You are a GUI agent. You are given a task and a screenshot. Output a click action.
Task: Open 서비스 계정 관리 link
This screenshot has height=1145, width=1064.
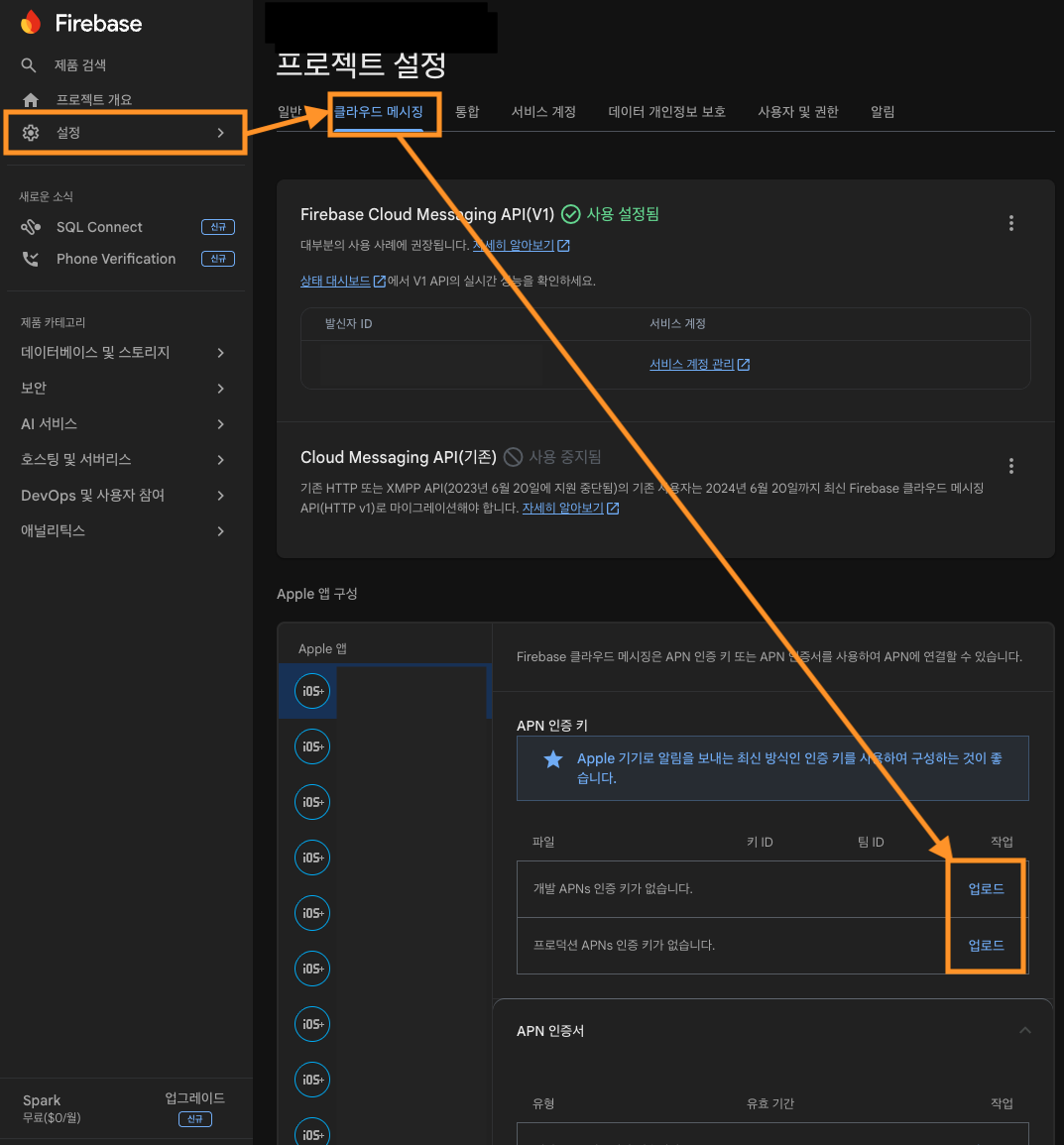point(691,365)
